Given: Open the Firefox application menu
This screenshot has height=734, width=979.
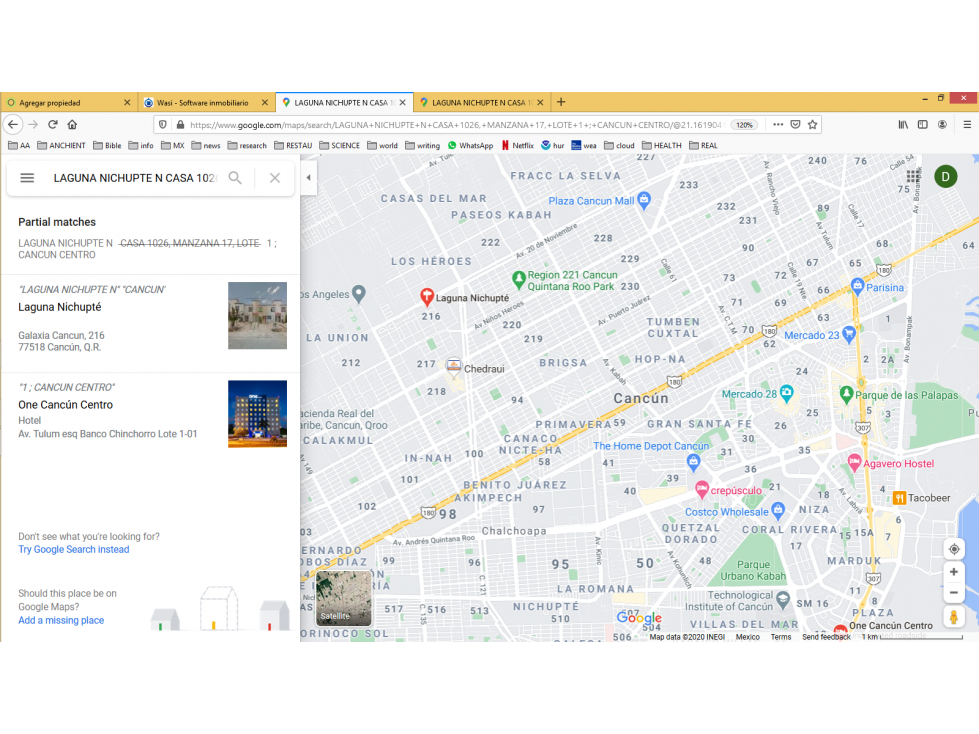Looking at the screenshot, I should tap(967, 124).
